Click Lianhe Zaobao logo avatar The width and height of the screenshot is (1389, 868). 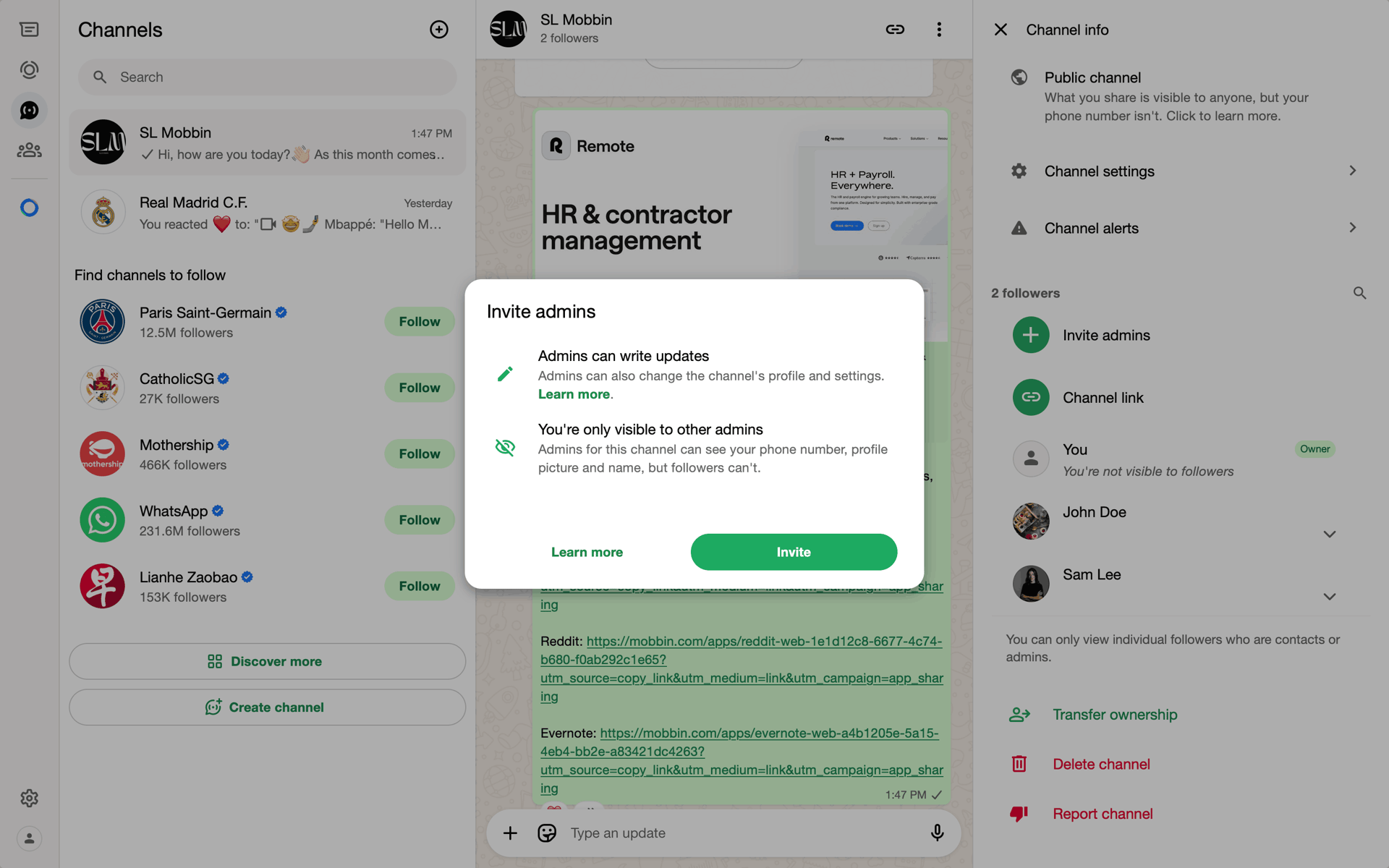(x=102, y=587)
